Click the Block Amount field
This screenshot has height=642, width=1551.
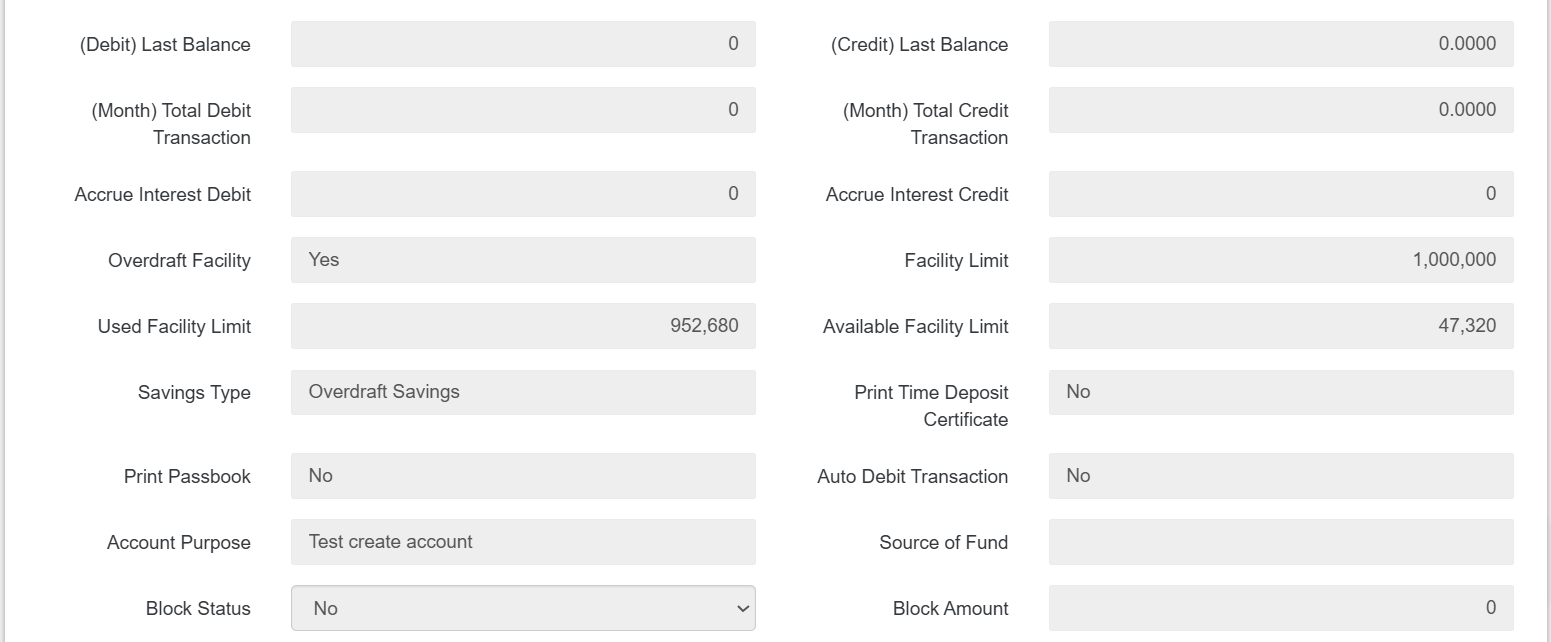[1280, 608]
